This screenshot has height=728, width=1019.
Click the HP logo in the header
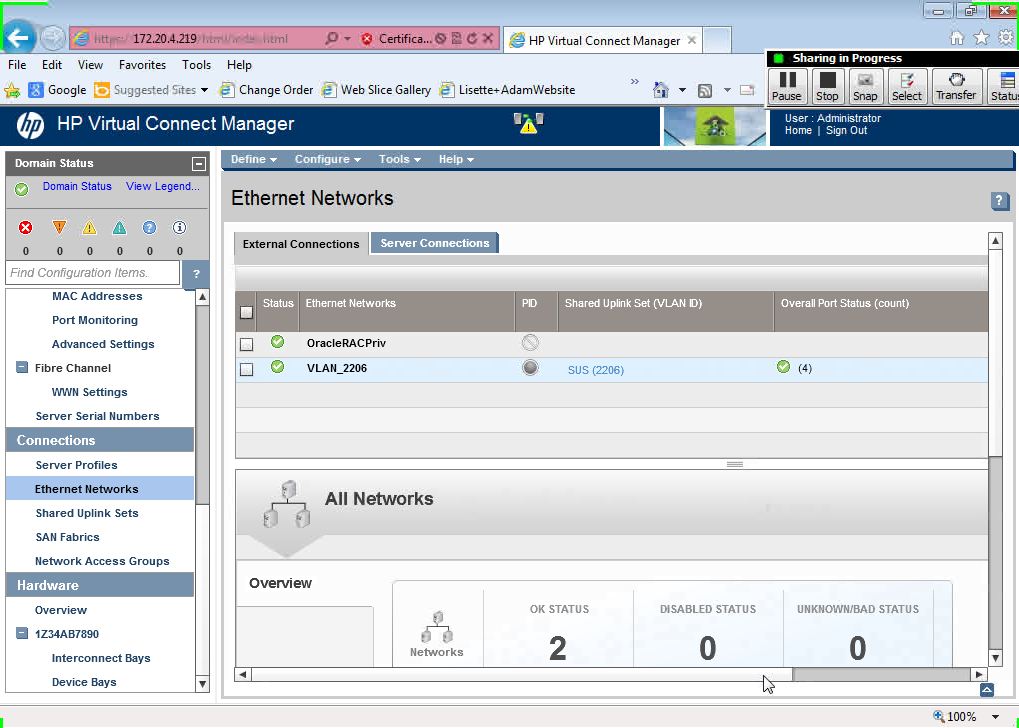[x=30, y=125]
